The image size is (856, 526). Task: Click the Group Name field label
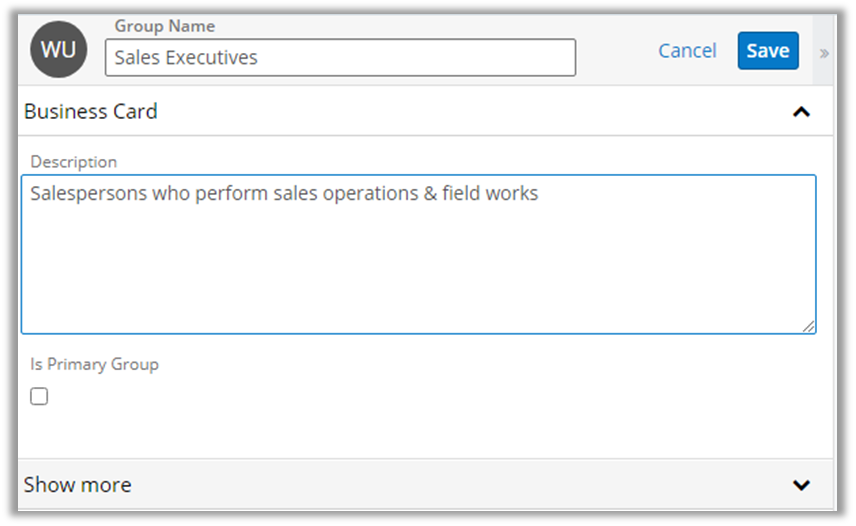click(164, 26)
